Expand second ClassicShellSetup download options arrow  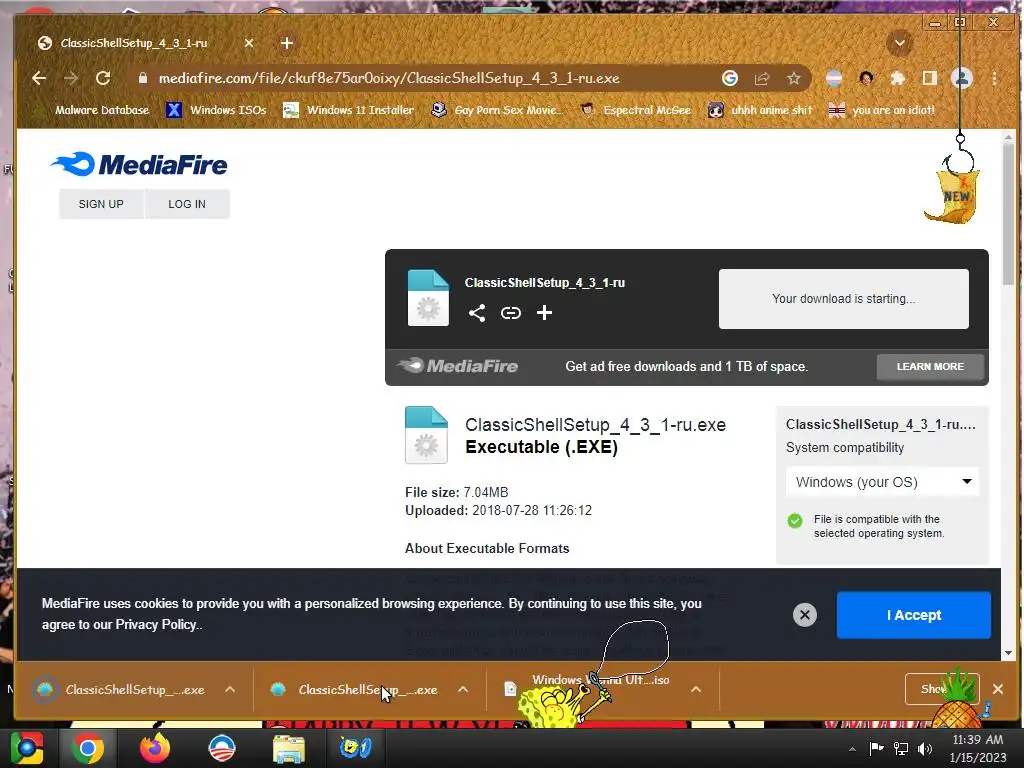[462, 689]
